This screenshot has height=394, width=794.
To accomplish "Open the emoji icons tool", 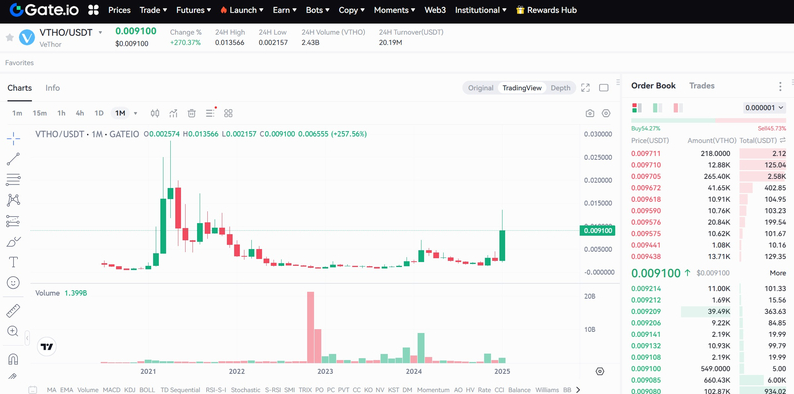I will point(13,283).
